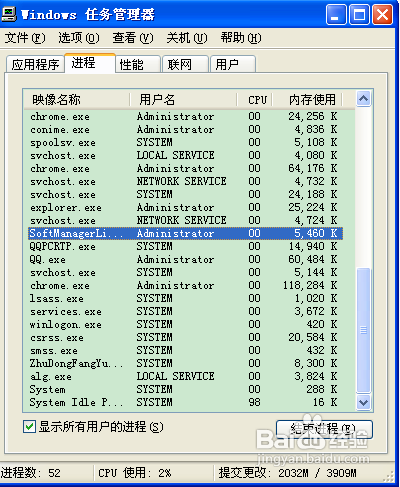Click 提交更改: 2032M / 3909M status
The width and height of the screenshot is (400, 487).
point(287,473)
